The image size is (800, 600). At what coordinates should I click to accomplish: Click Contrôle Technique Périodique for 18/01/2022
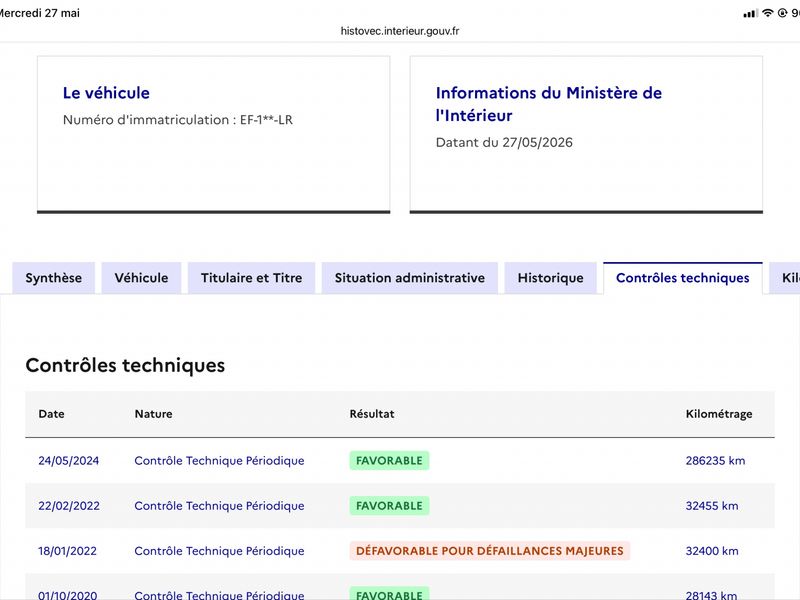[219, 551]
